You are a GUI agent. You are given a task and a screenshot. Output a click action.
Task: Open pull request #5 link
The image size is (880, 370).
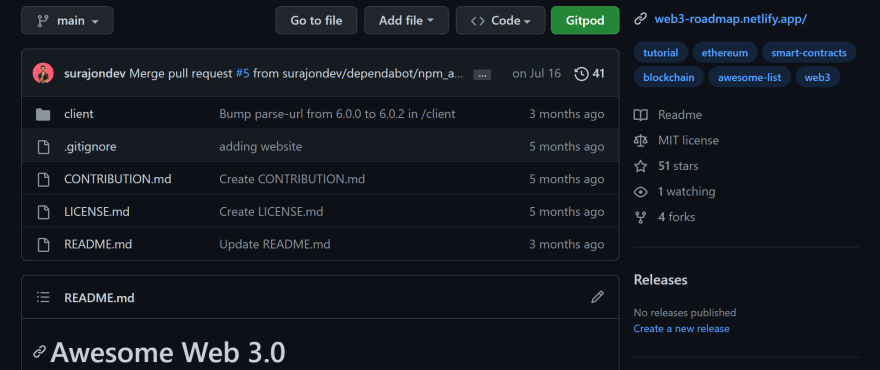click(242, 74)
